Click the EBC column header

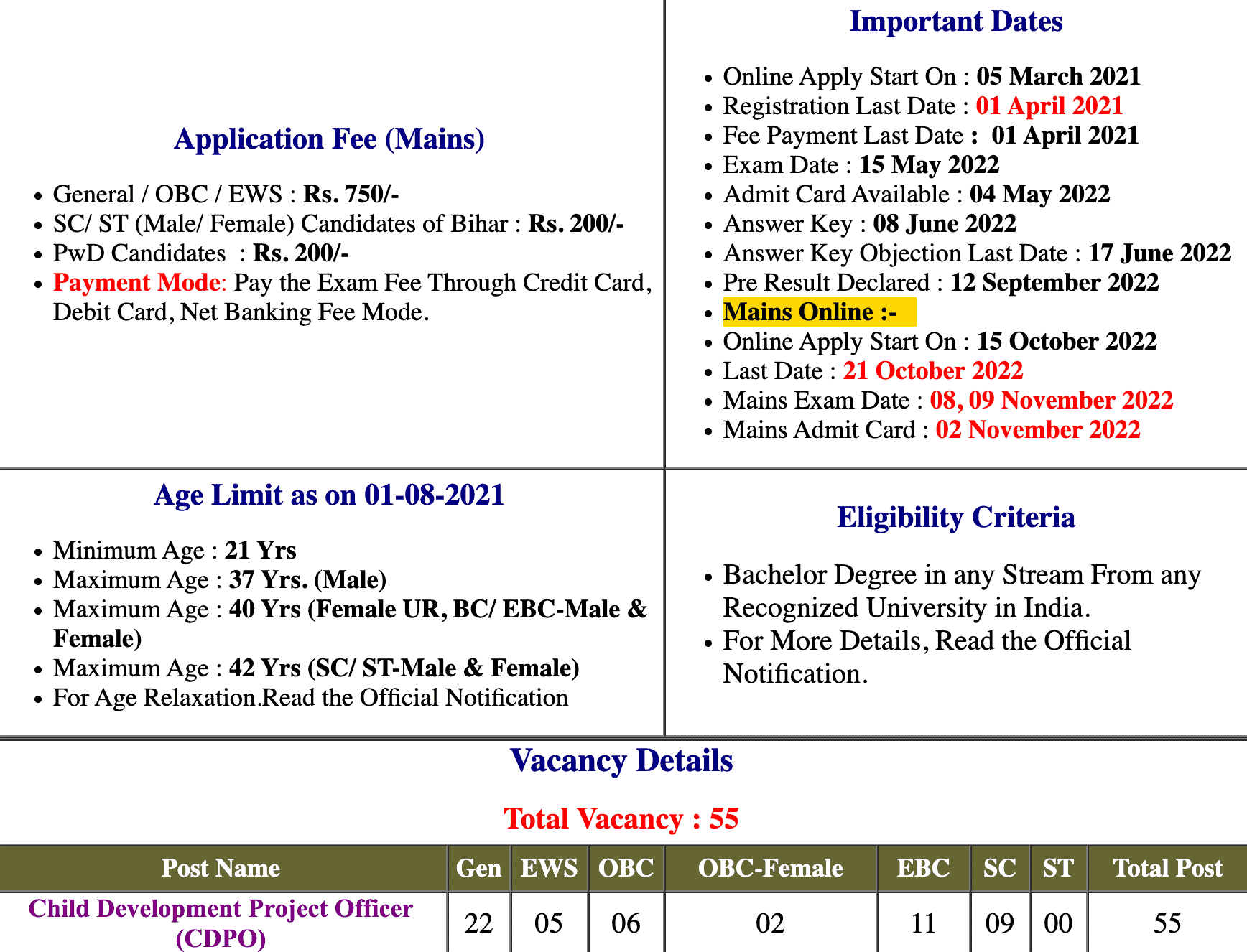(924, 869)
